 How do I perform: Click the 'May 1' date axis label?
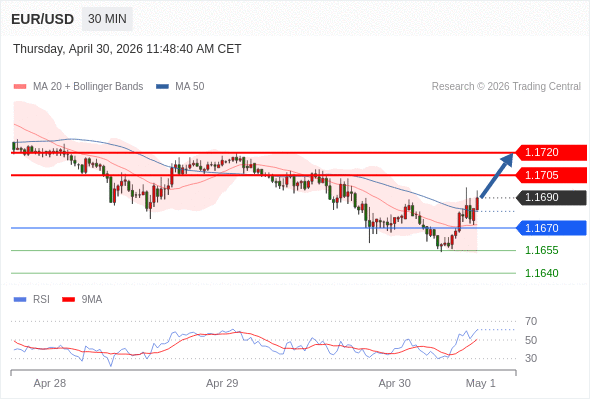(x=481, y=383)
